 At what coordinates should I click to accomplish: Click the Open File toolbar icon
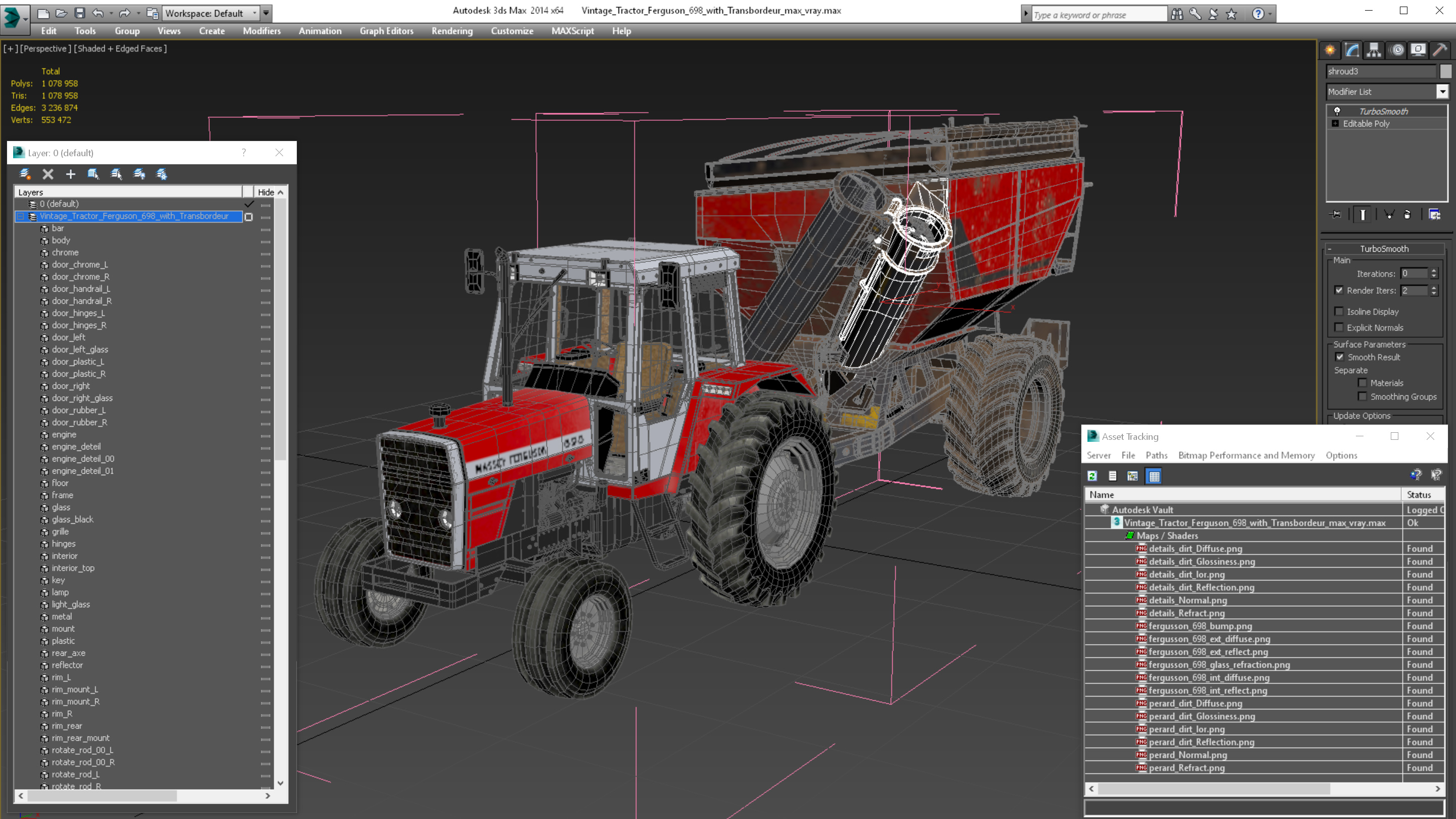coord(62,13)
